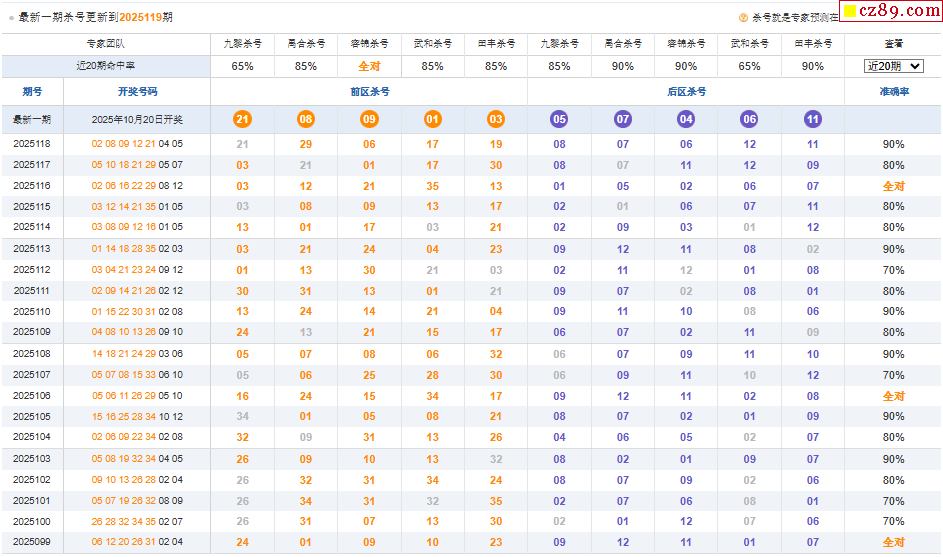Click the 准确率 column header
943x557 pixels.
coord(893,91)
